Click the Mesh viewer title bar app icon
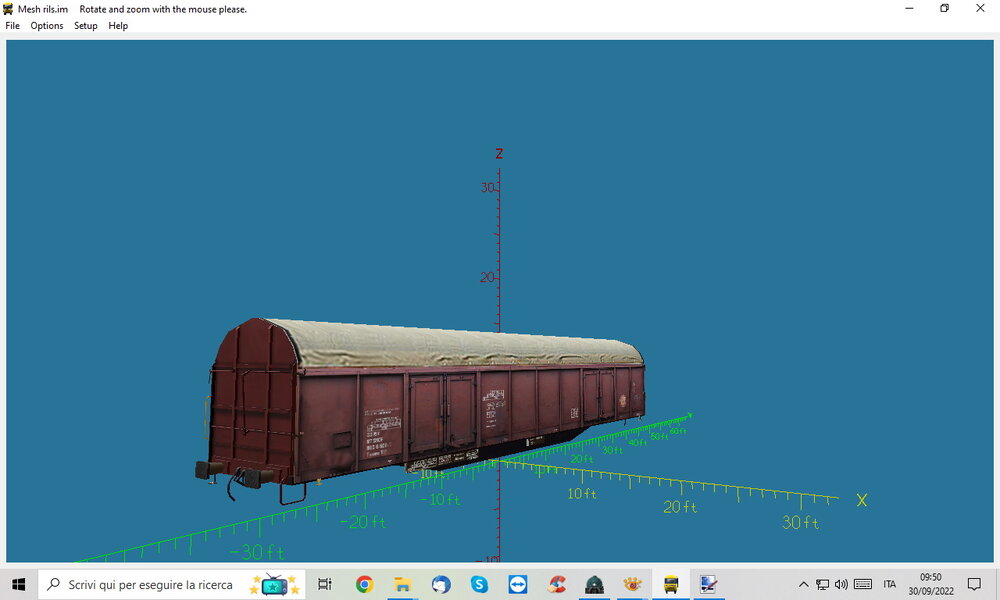Screen dimensions: 1000x600 coord(8,9)
